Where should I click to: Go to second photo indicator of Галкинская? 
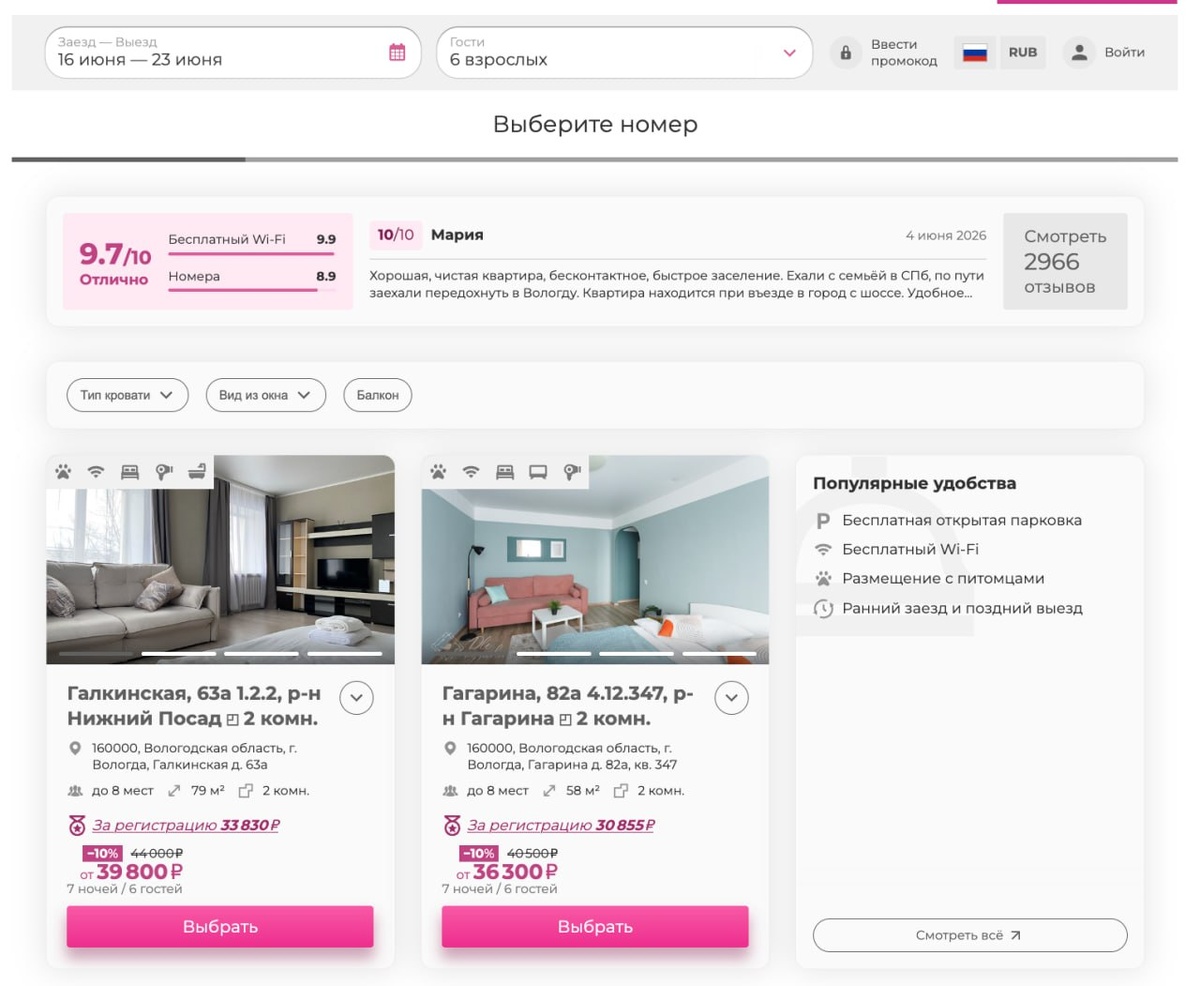coord(178,653)
